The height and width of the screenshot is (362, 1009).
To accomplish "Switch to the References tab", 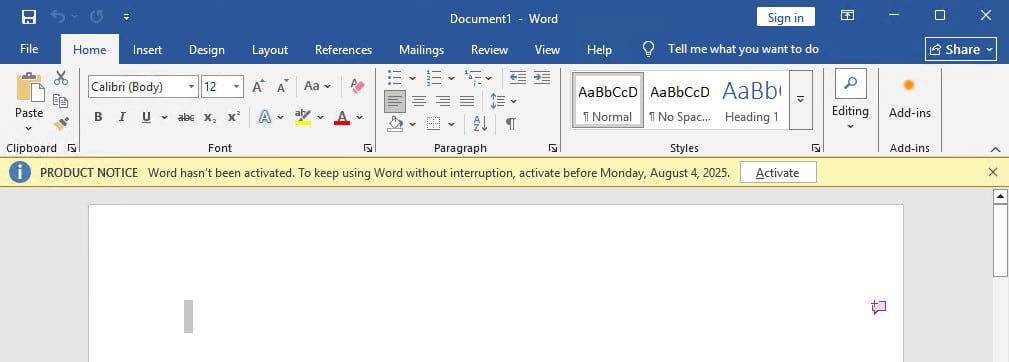I will point(343,50).
